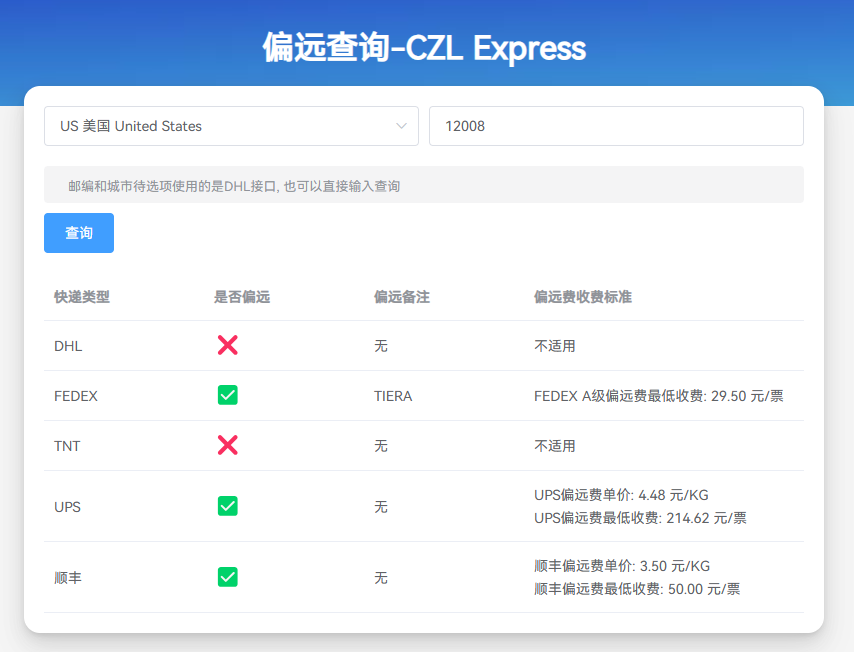854x652 pixels.
Task: Click the 无 remark in TNT row
Action: coord(381,446)
